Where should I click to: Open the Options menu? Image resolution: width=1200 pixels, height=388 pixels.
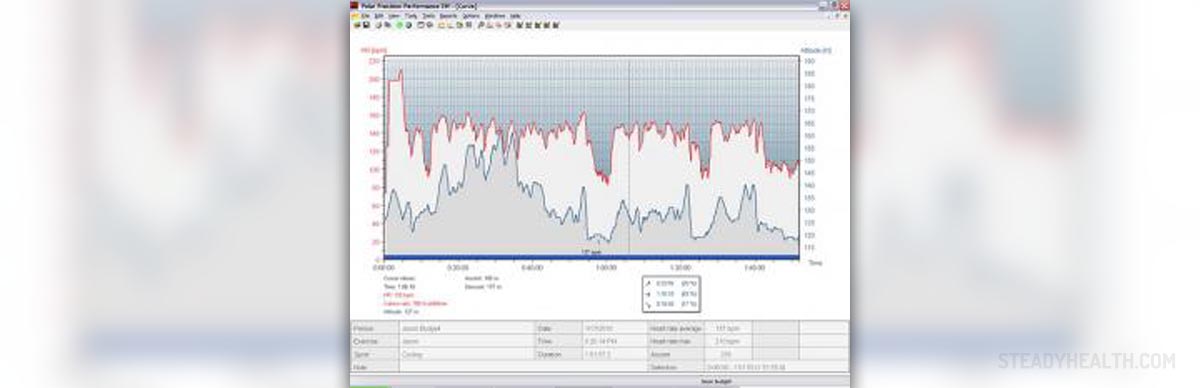point(469,16)
